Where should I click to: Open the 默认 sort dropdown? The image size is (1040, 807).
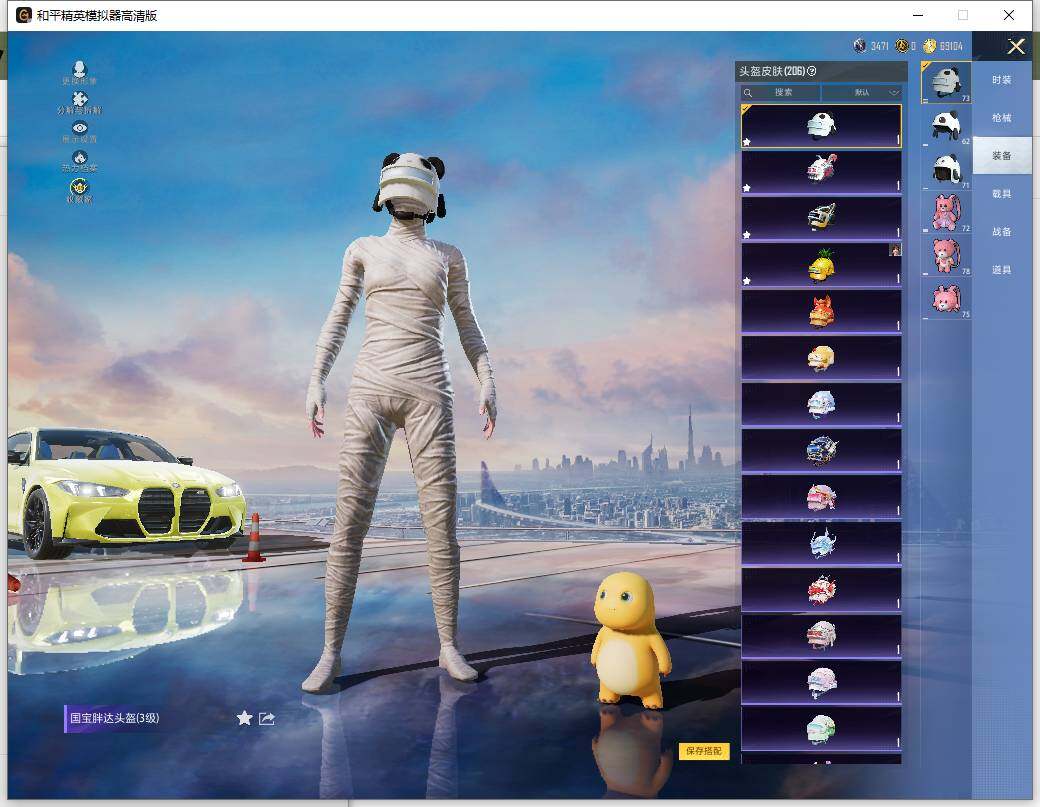[x=862, y=93]
